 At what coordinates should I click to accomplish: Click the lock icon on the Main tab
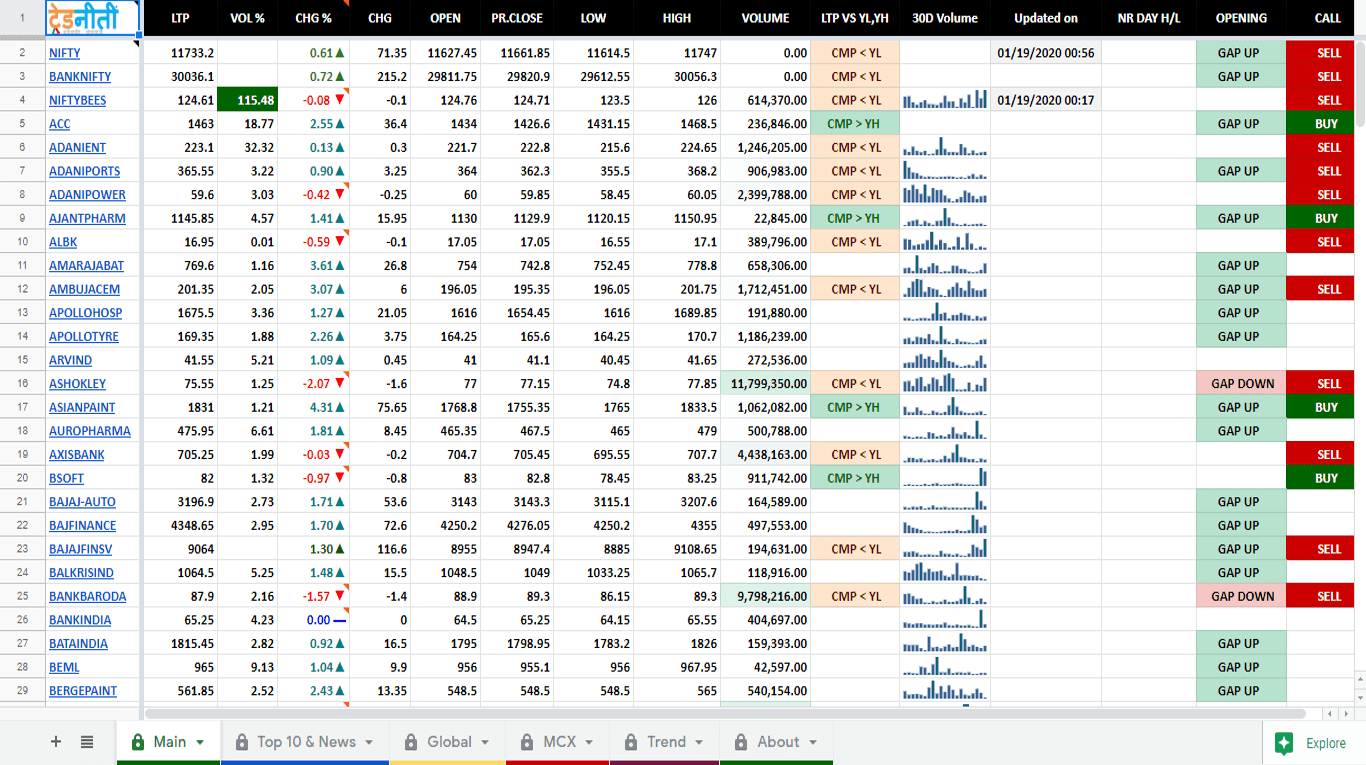tap(136, 742)
